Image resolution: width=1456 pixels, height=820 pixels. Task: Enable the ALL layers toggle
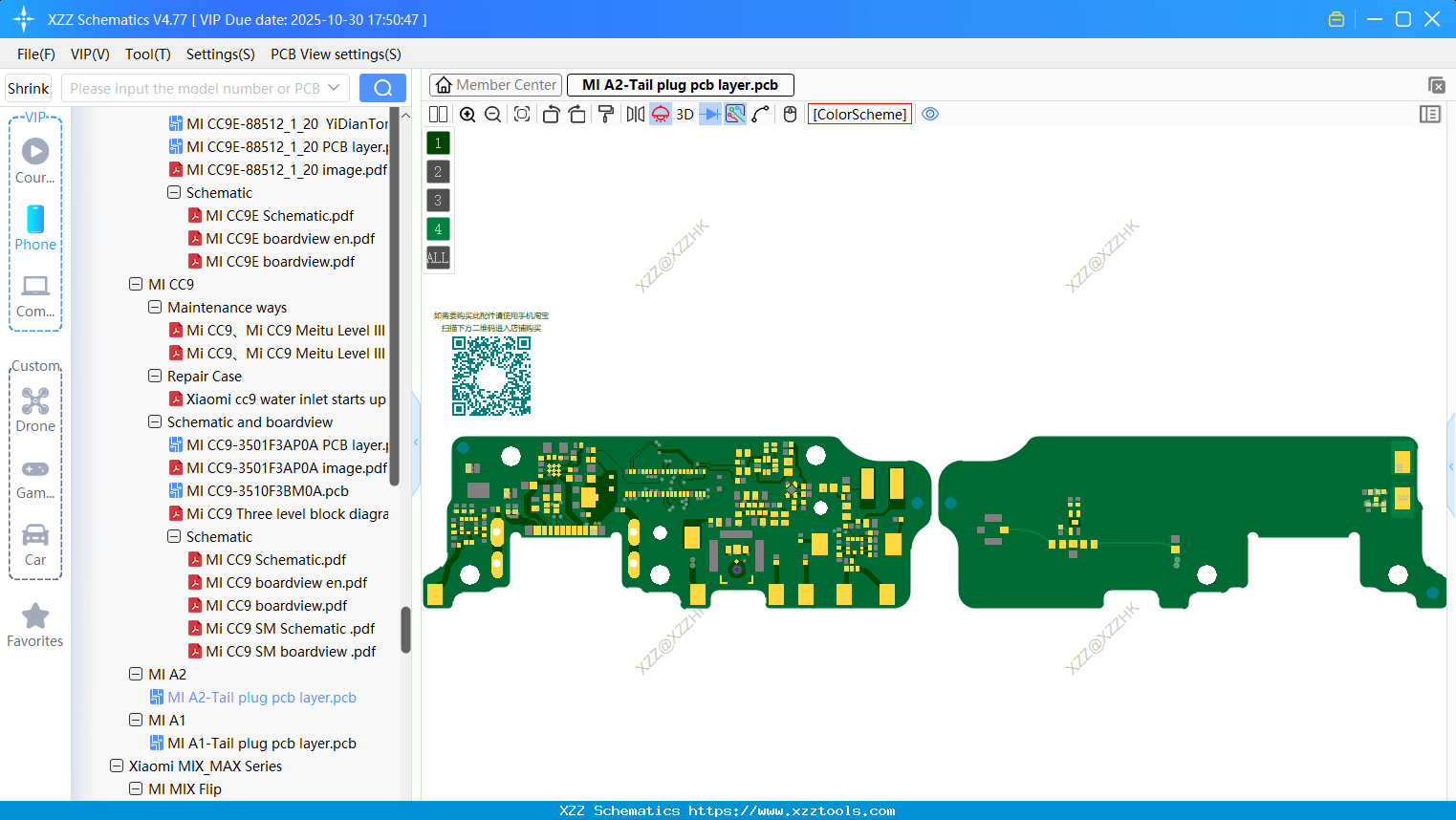[x=437, y=257]
